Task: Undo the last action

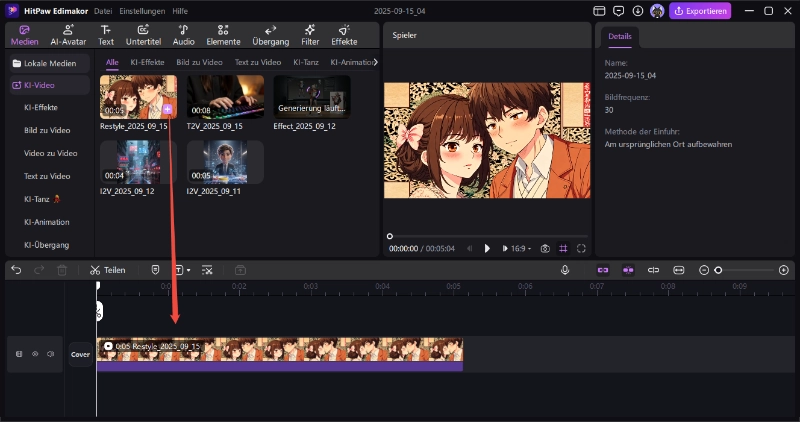Action: pyautogui.click(x=16, y=270)
